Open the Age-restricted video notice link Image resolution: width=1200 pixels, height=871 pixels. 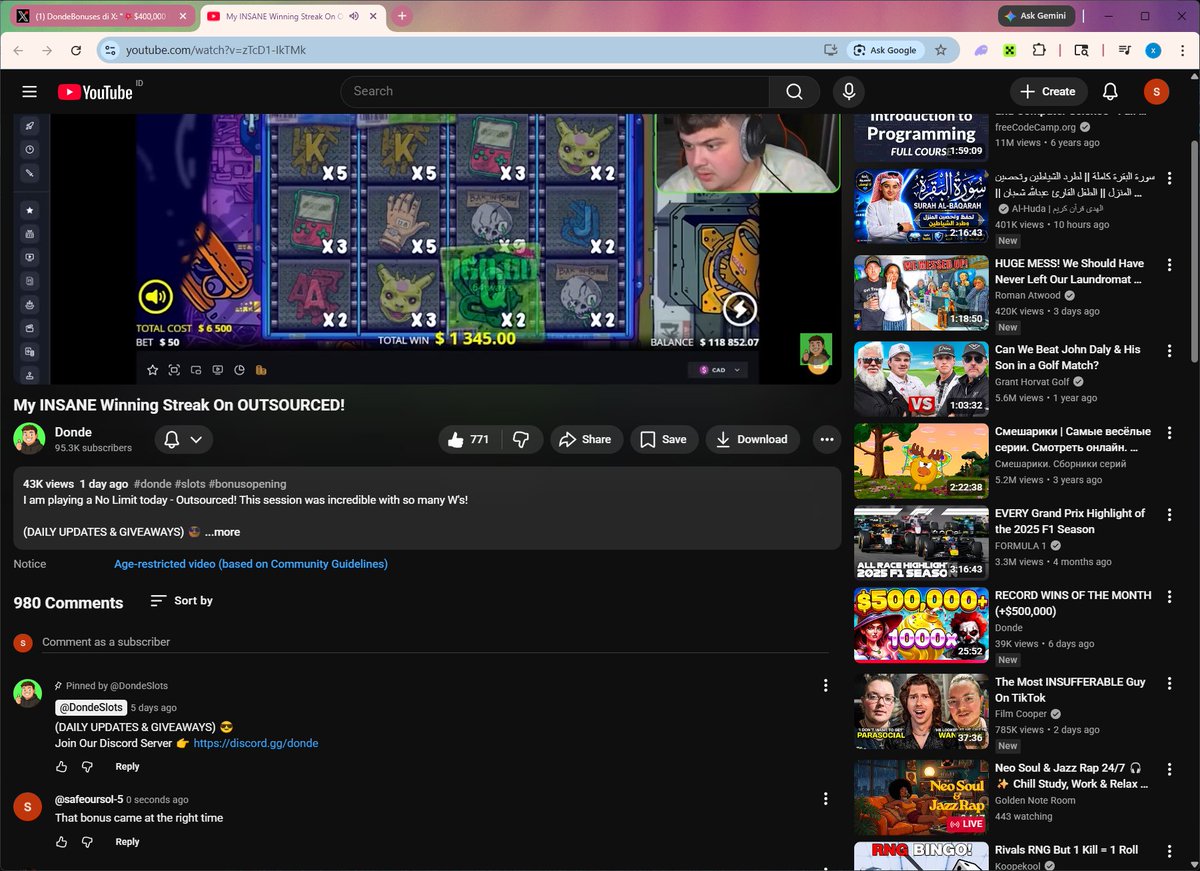[x=251, y=564]
